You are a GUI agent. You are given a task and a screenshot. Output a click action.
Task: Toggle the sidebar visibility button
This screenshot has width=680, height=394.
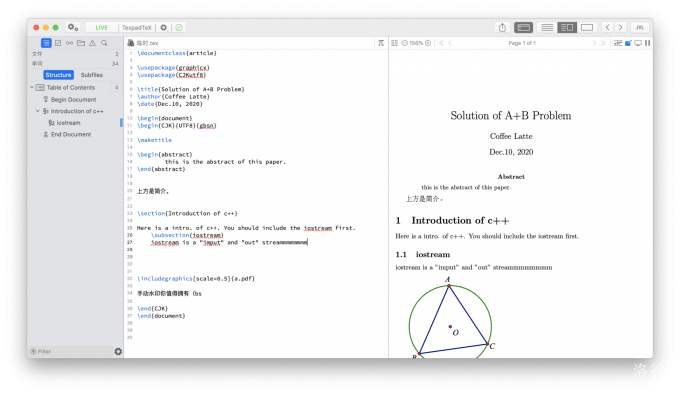(x=523, y=27)
